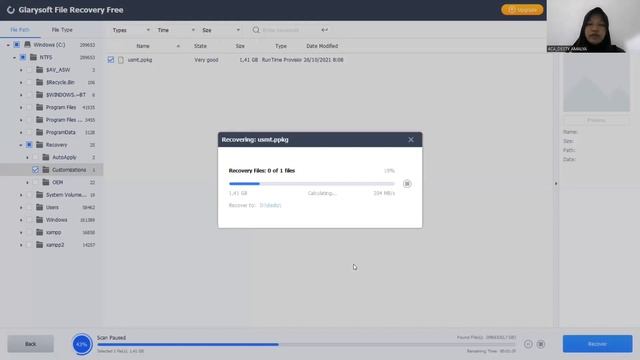Click the NTFS folder icon
640x360 pixels.
[33, 57]
